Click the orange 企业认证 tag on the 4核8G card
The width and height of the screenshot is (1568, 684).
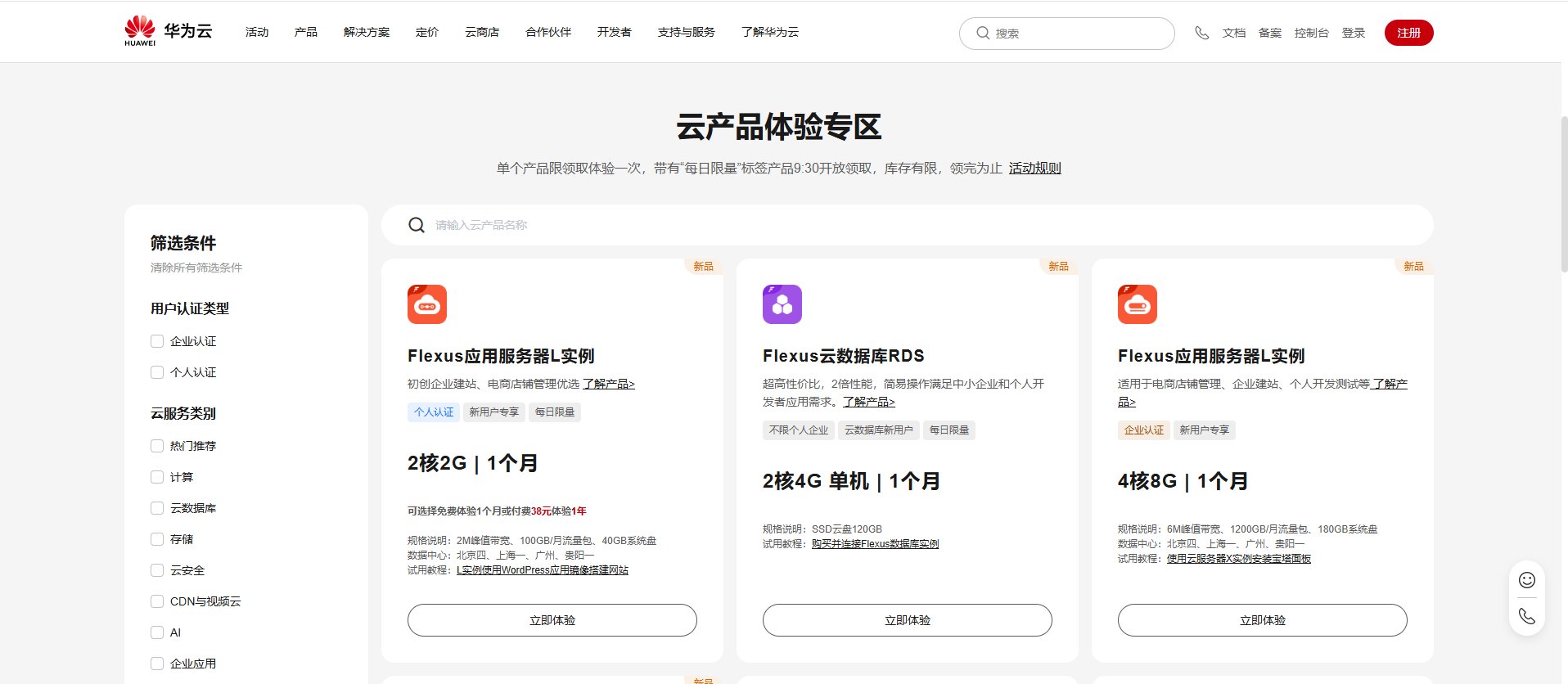pyautogui.click(x=1144, y=430)
